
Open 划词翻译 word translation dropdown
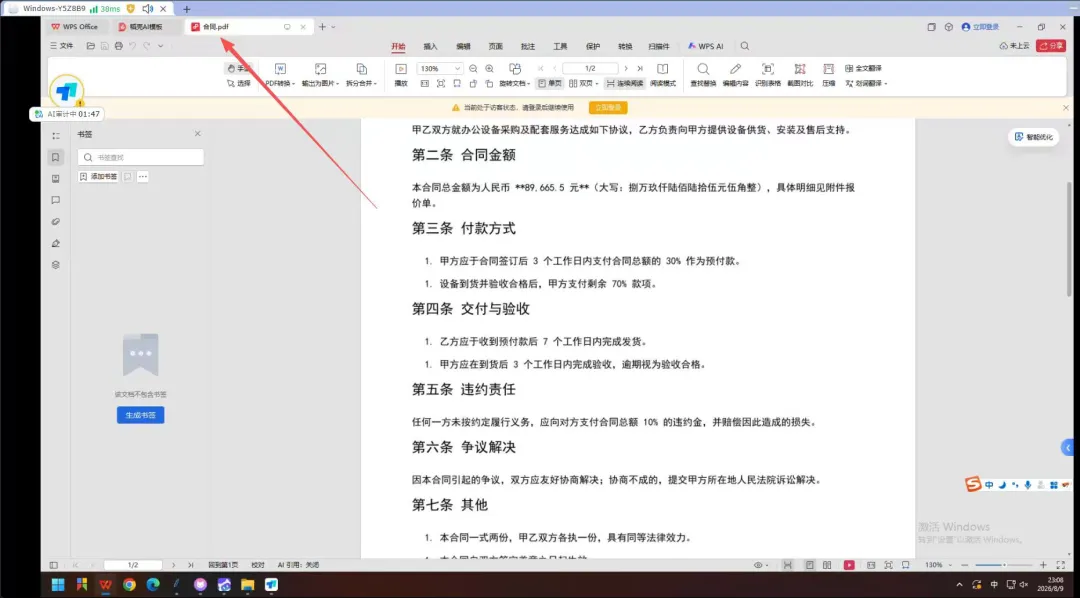point(866,83)
